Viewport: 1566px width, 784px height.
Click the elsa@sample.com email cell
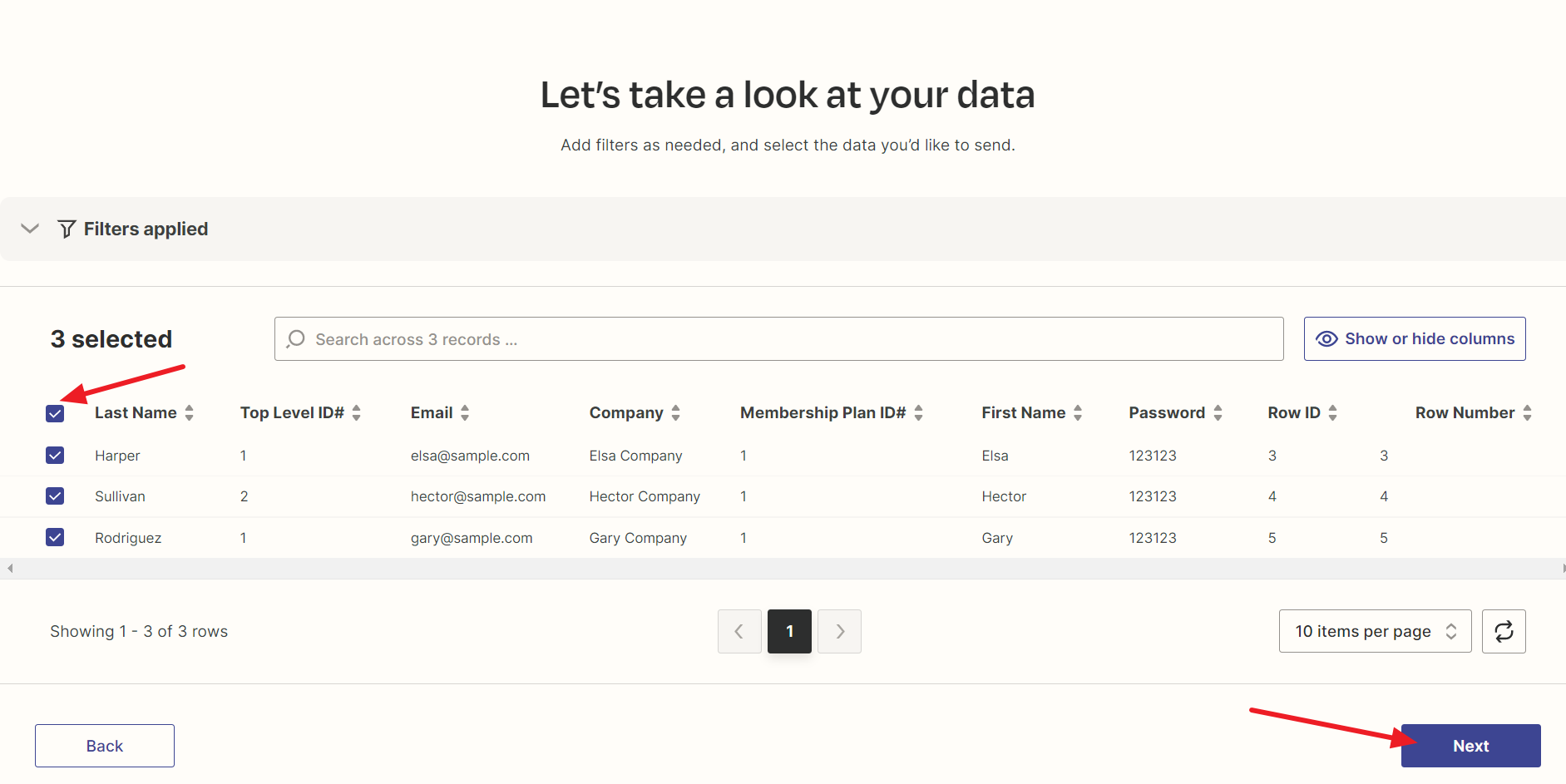click(470, 456)
